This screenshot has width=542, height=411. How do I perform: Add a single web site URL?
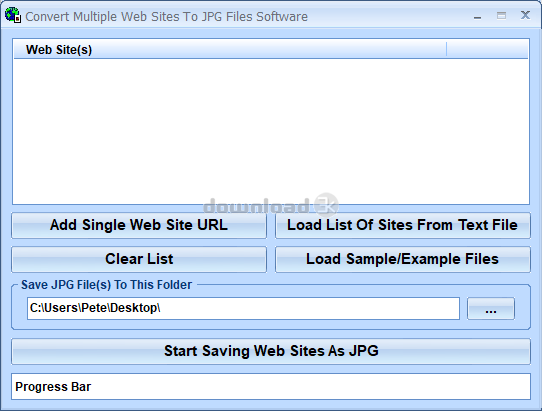(139, 225)
